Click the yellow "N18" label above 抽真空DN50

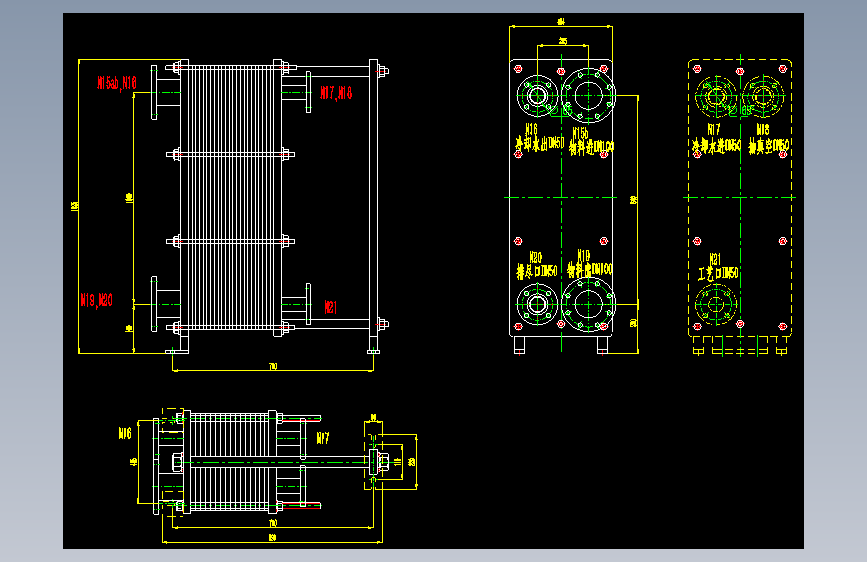762,130
